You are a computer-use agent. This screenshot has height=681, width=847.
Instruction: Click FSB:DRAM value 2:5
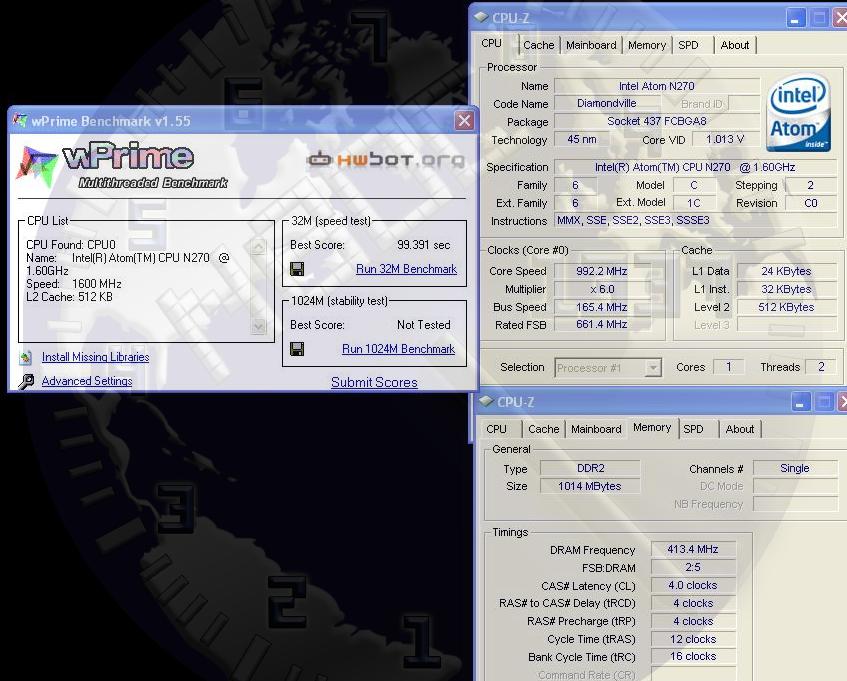coord(693,568)
